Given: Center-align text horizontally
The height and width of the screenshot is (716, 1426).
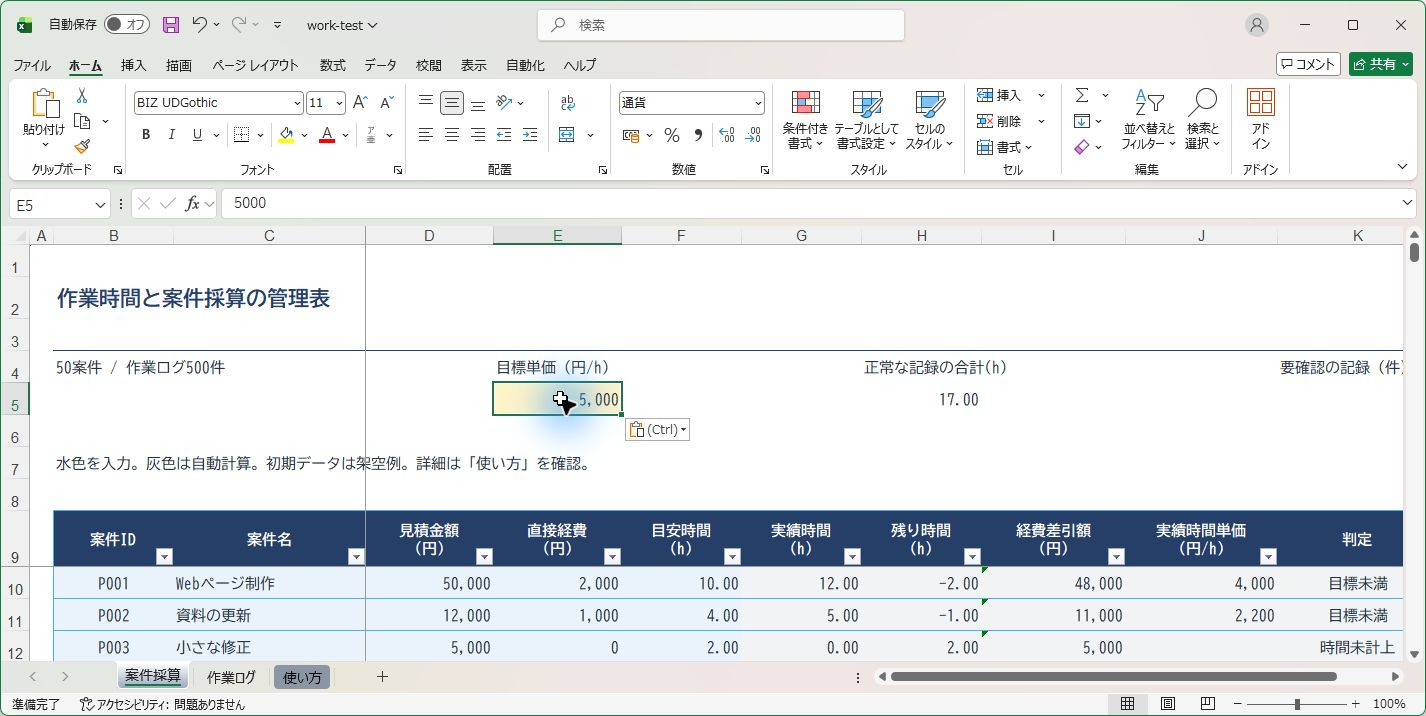Looking at the screenshot, I should 452,135.
